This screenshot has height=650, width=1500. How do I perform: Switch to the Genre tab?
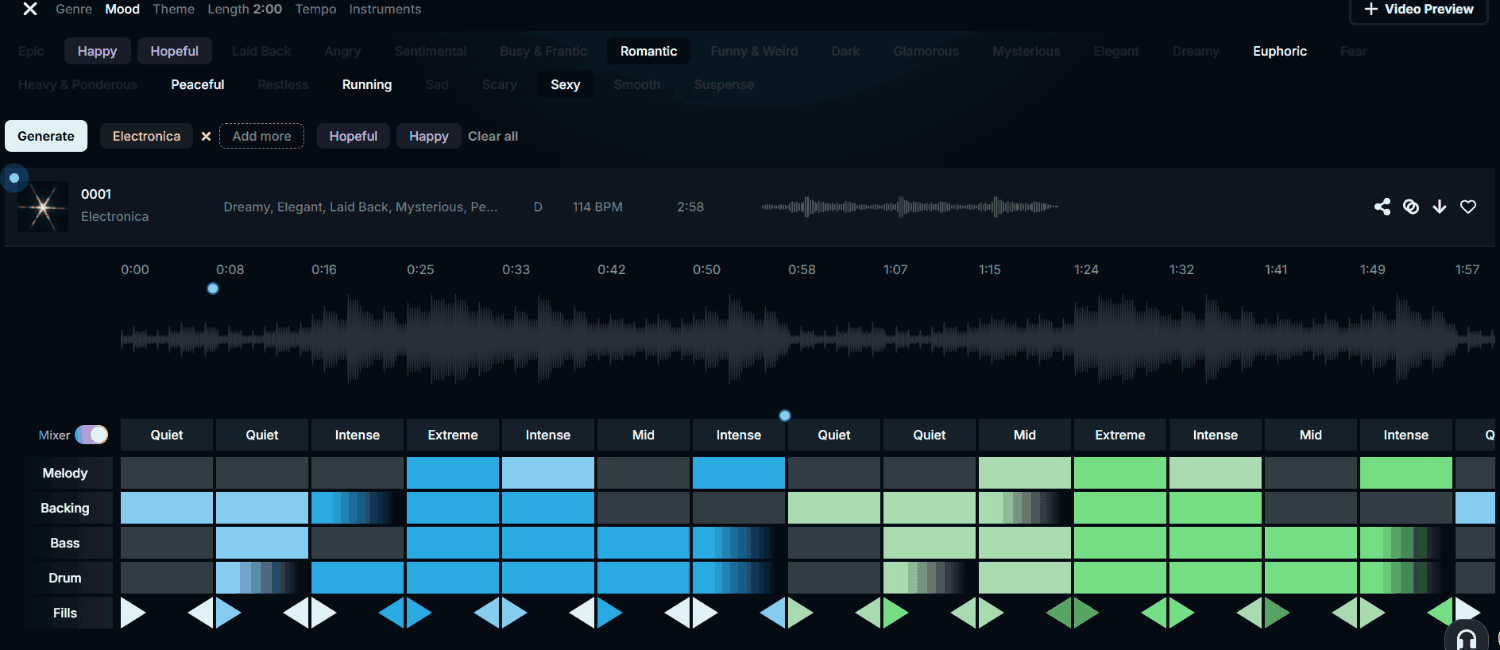(73, 9)
